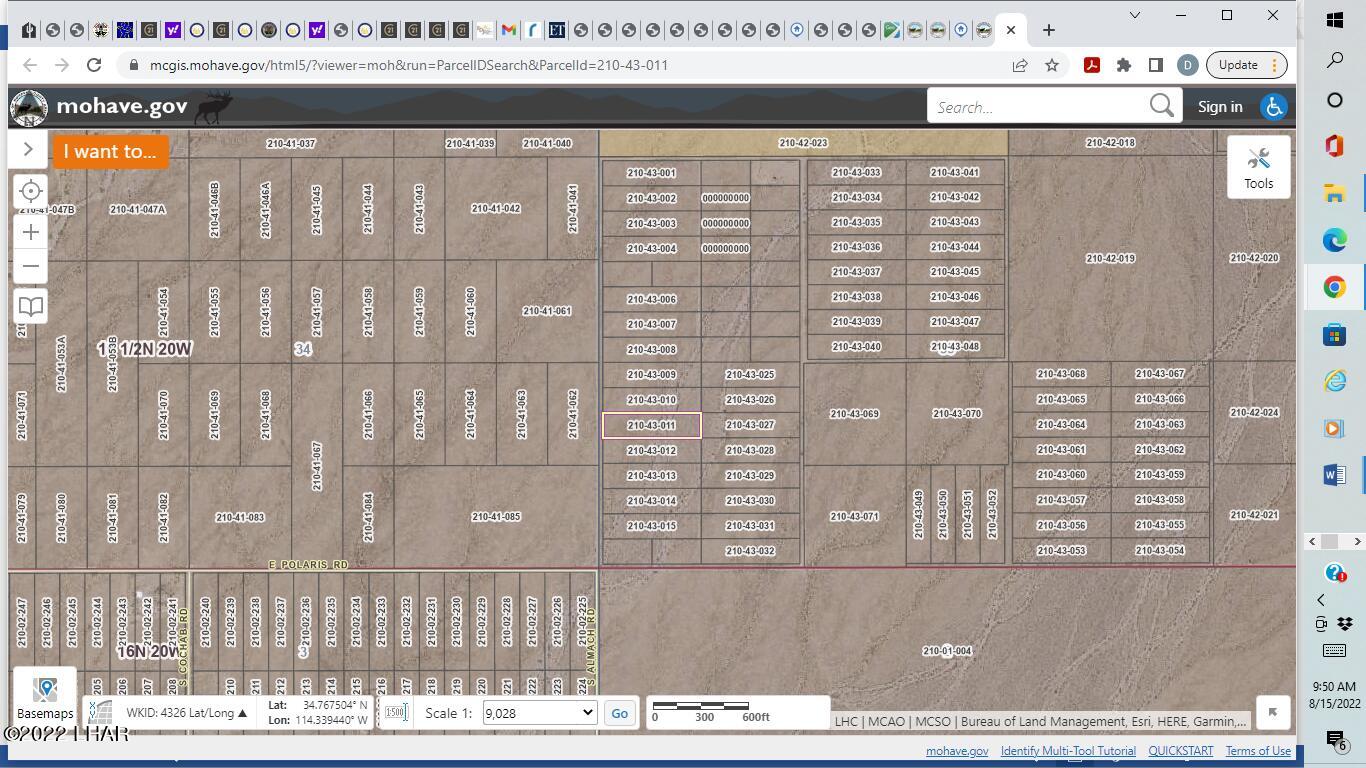Toggle the coordinate grid icon
1366x768 pixels.
[100, 713]
